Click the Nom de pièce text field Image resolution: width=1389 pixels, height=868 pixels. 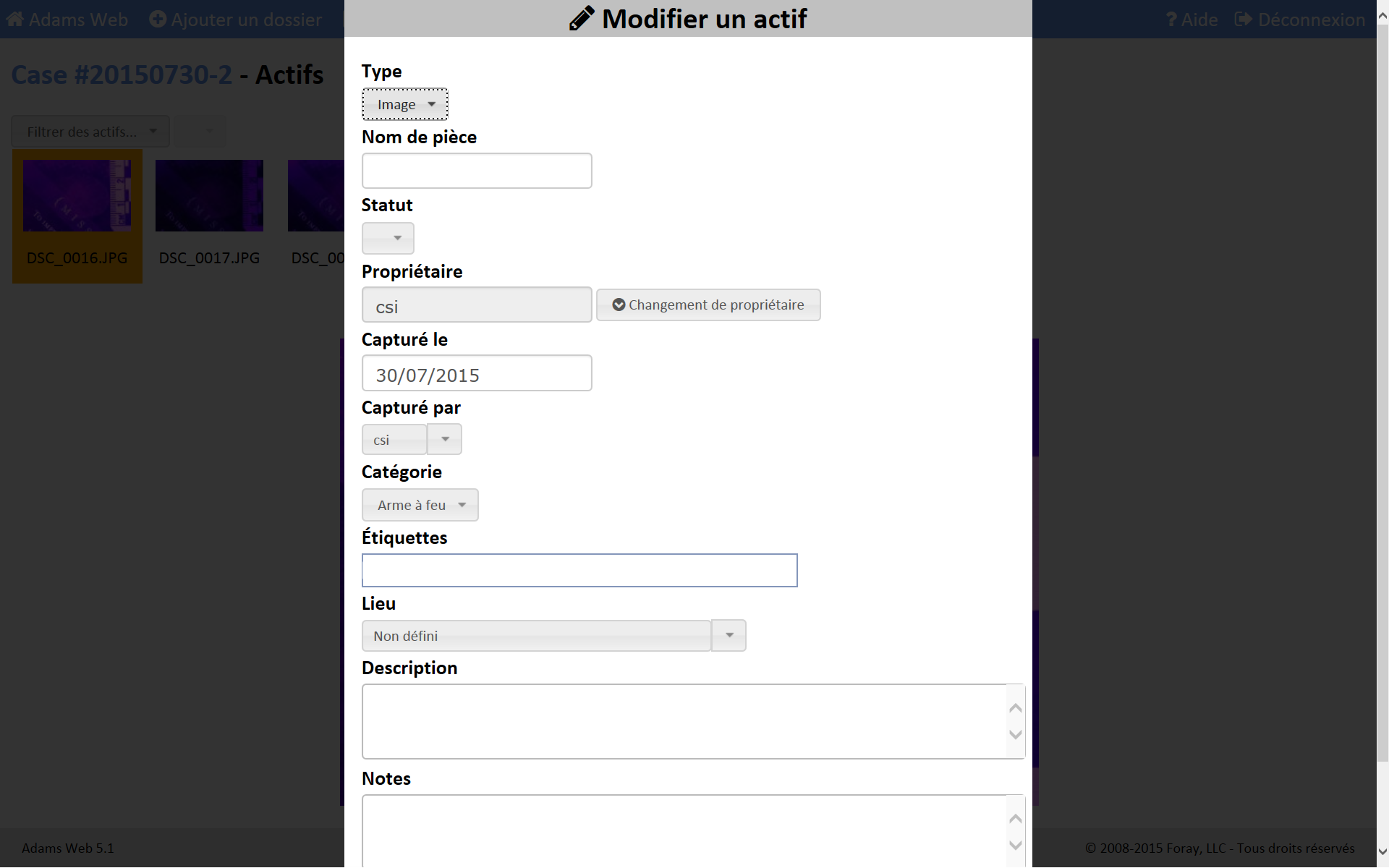(477, 171)
